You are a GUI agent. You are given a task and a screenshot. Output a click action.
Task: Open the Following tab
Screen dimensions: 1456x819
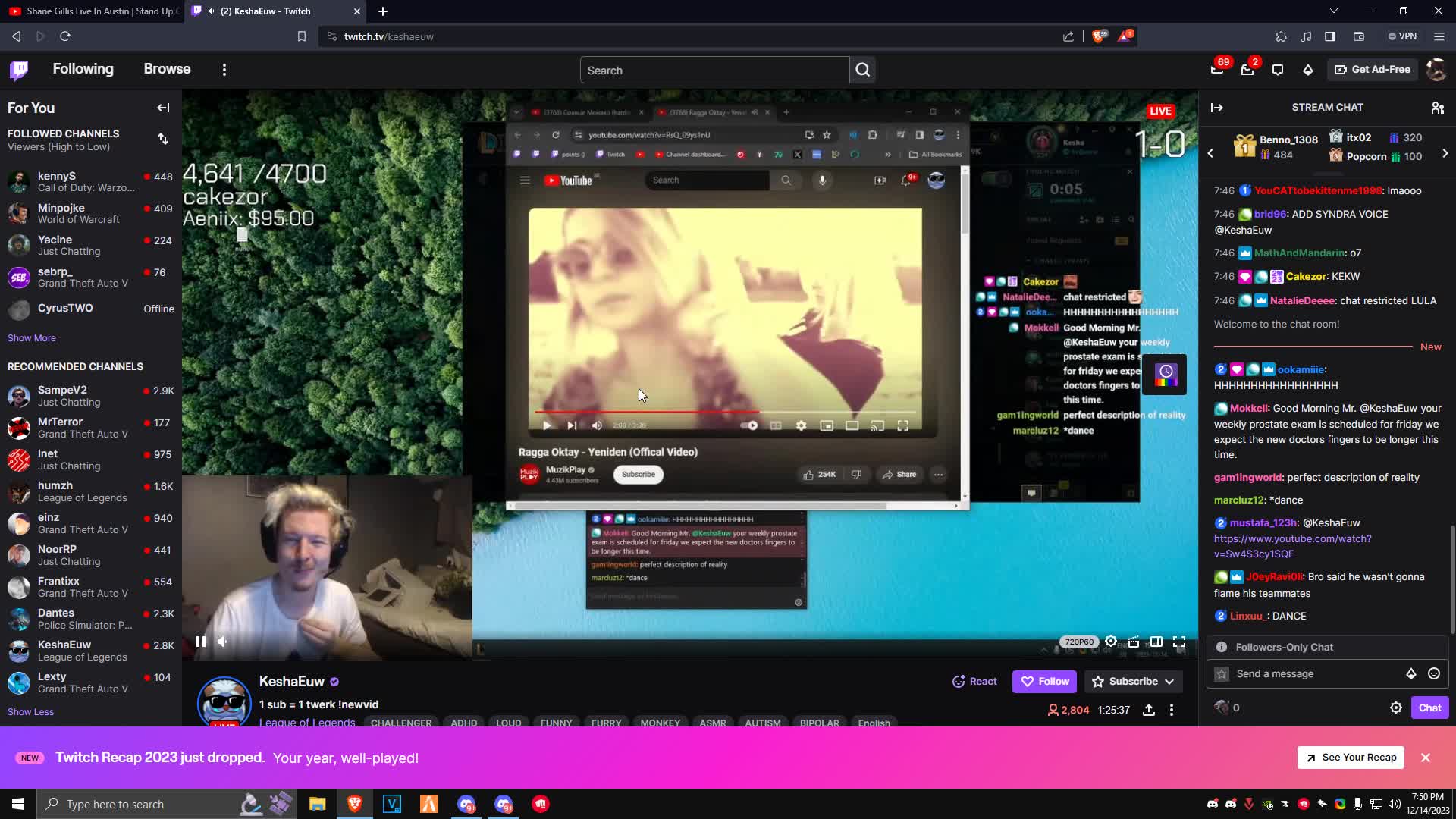(83, 69)
